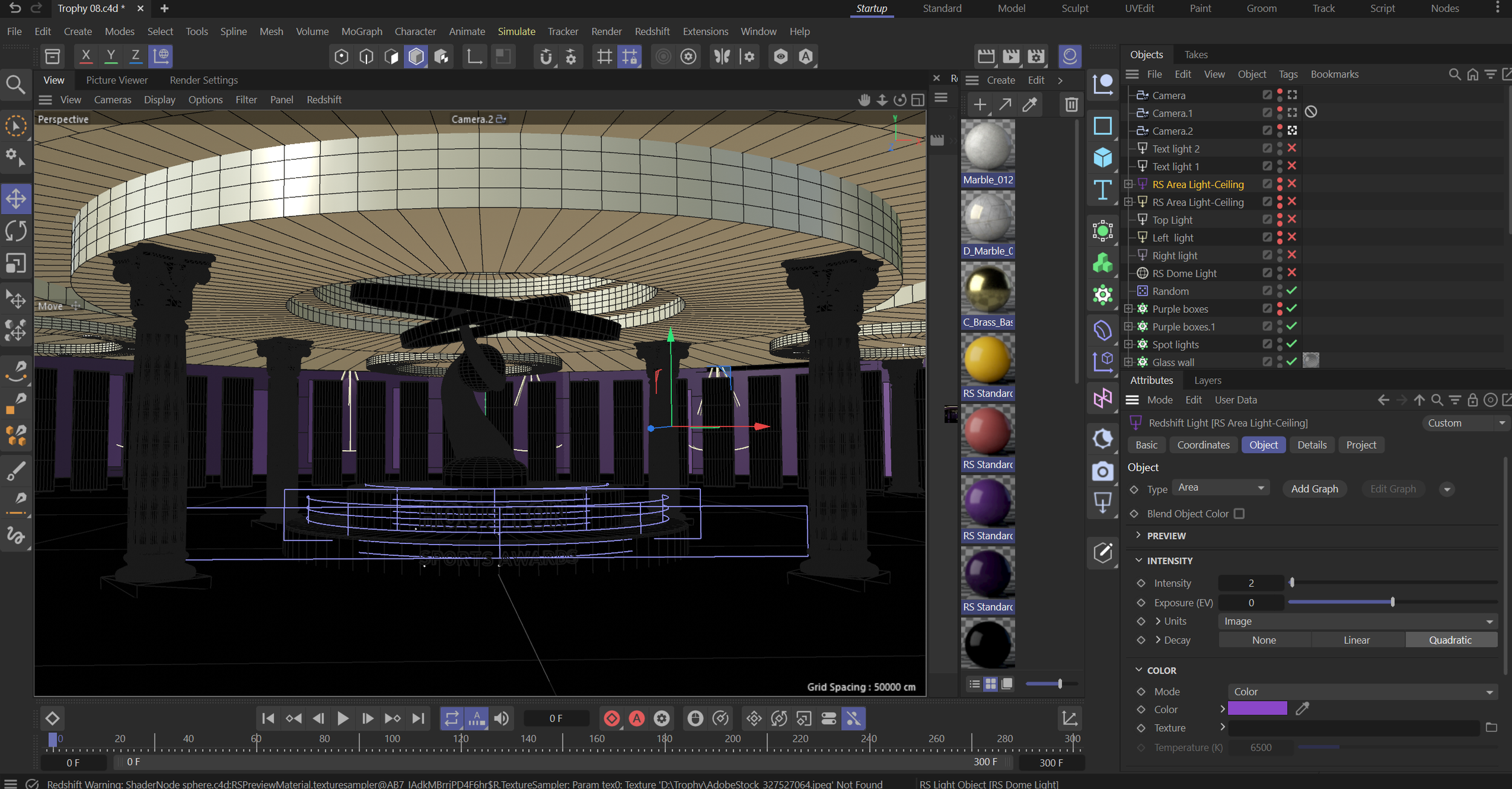Delete material with trash icon
The image size is (1512, 789).
pos(1071,105)
